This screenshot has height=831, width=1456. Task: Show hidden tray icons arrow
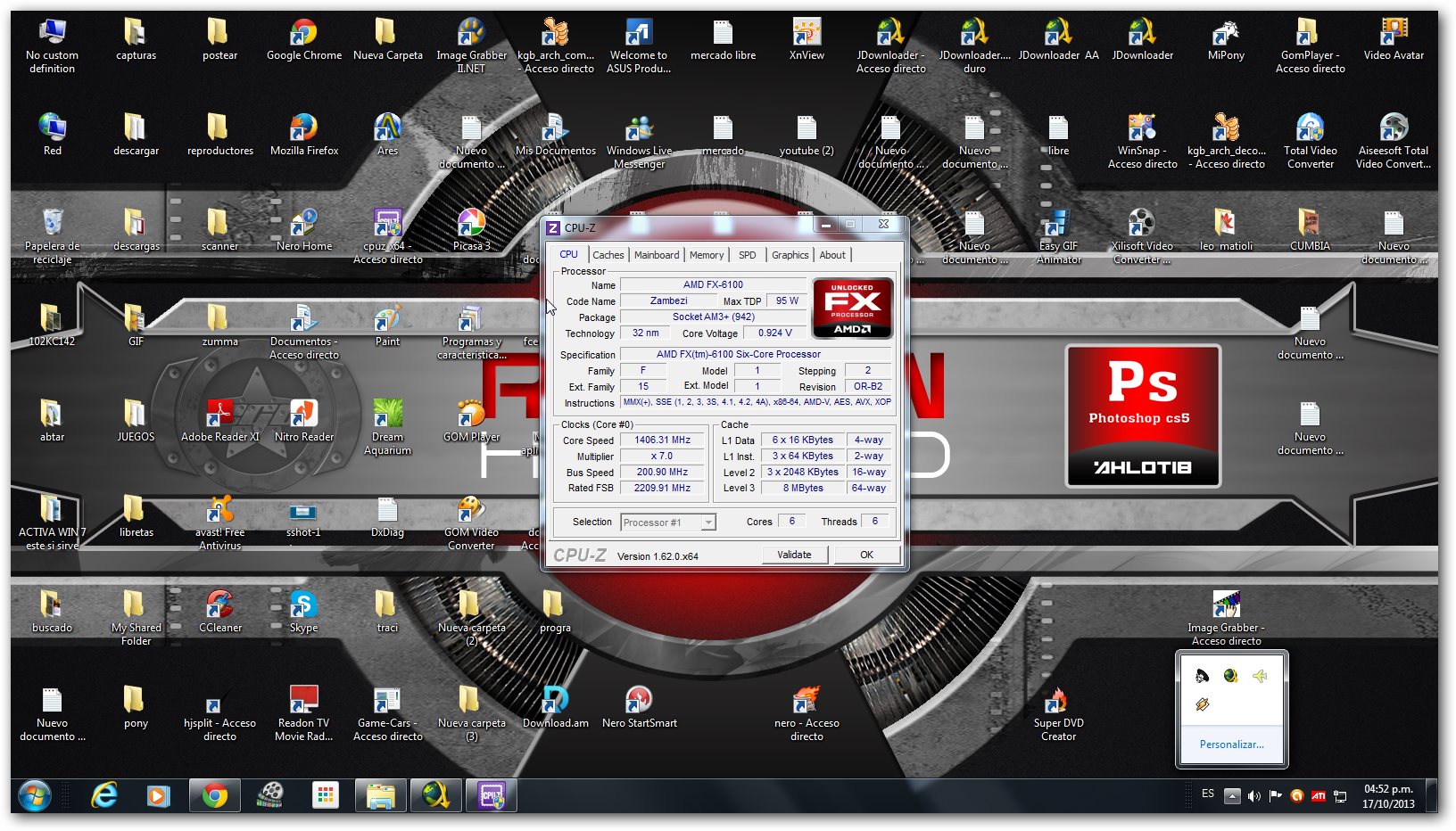click(1232, 795)
